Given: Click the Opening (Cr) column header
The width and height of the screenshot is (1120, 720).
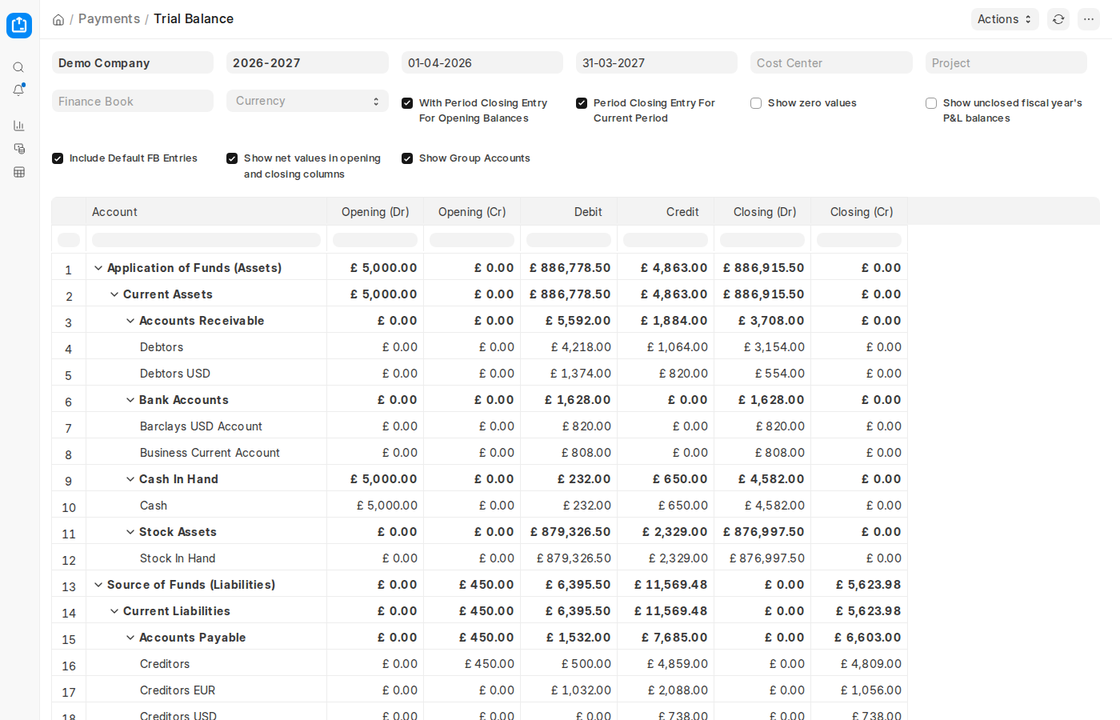Looking at the screenshot, I should [x=472, y=212].
